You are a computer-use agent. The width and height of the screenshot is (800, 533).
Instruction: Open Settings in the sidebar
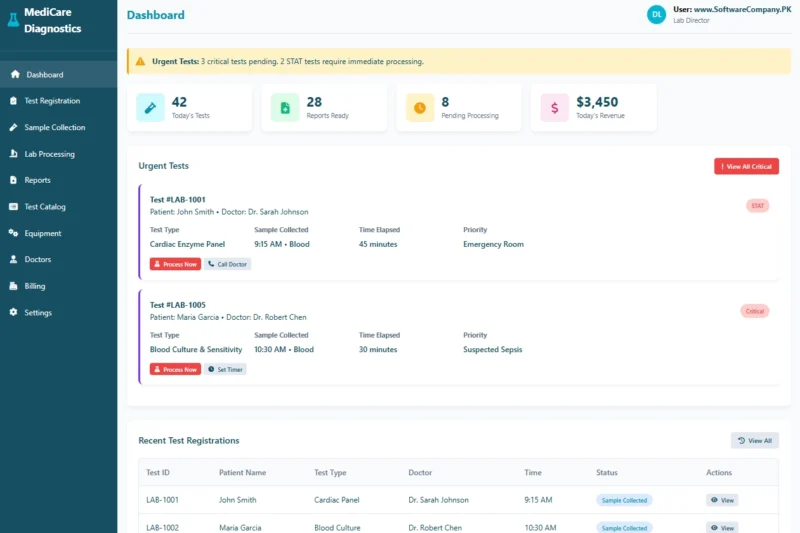tap(38, 313)
